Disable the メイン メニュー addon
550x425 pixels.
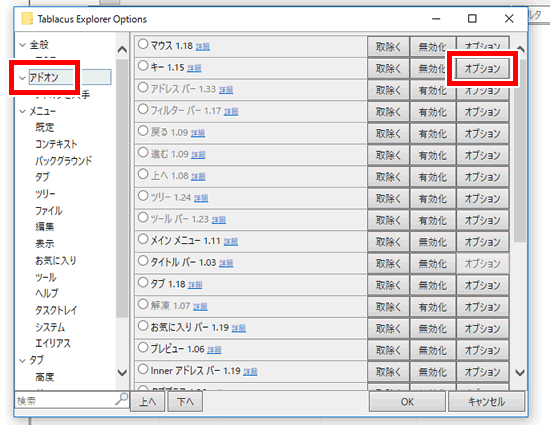(x=433, y=242)
